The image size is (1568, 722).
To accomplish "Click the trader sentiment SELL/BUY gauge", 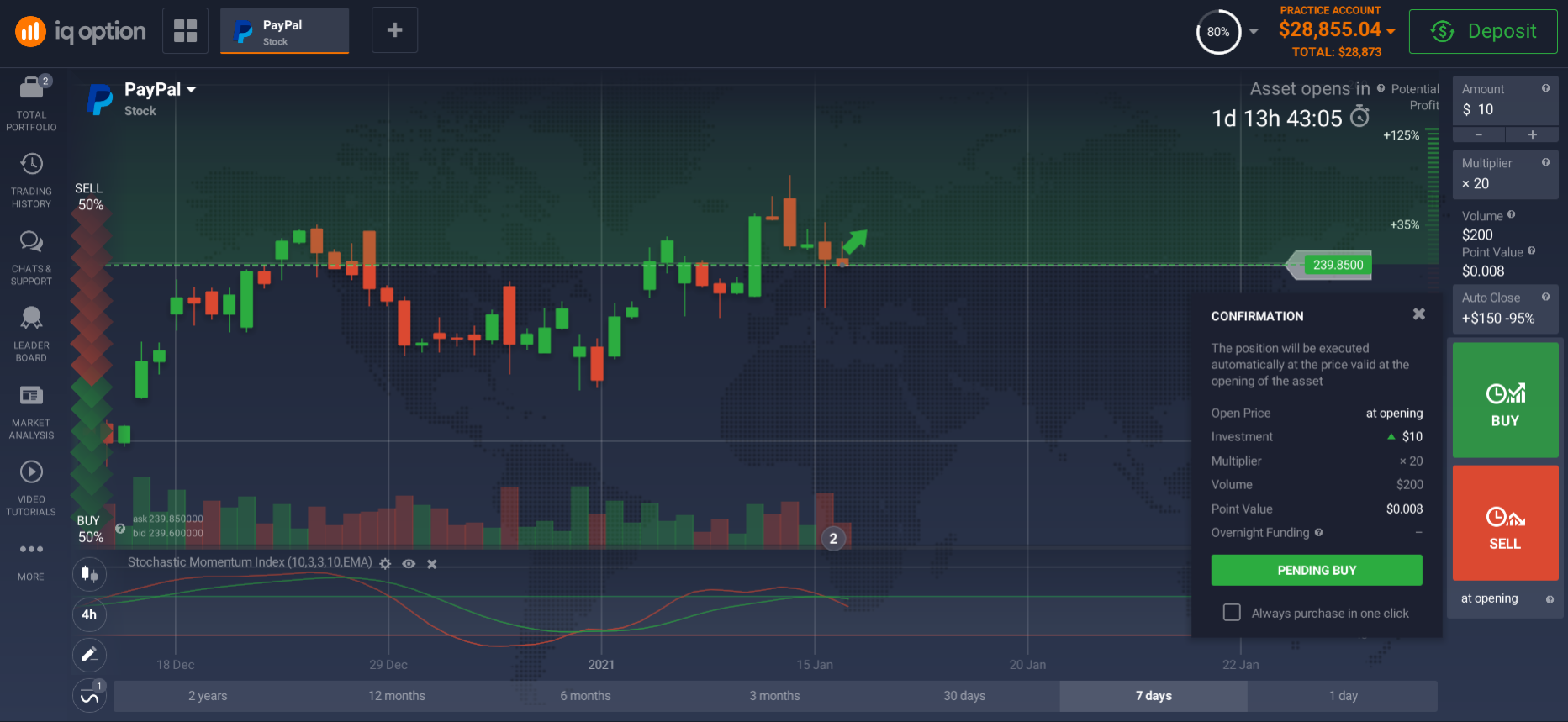I will pyautogui.click(x=92, y=361).
